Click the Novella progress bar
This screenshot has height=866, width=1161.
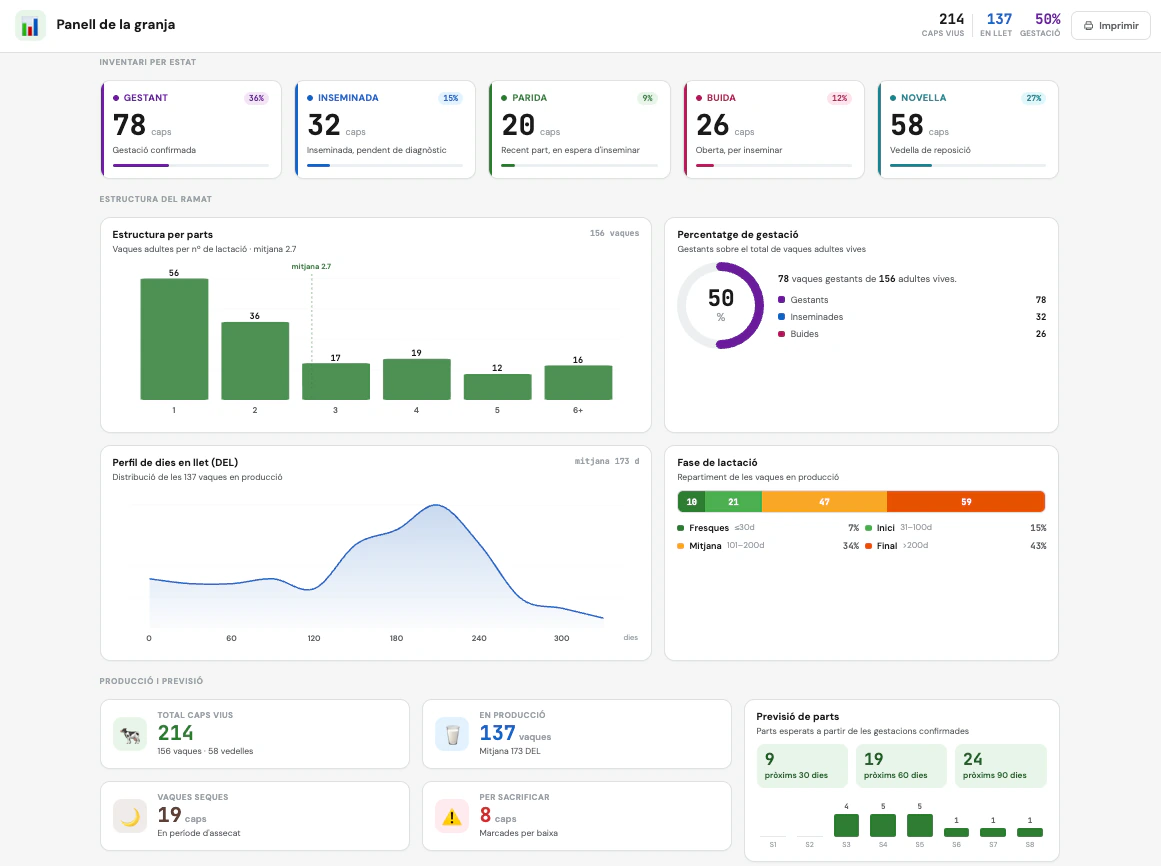pyautogui.click(x=968, y=165)
